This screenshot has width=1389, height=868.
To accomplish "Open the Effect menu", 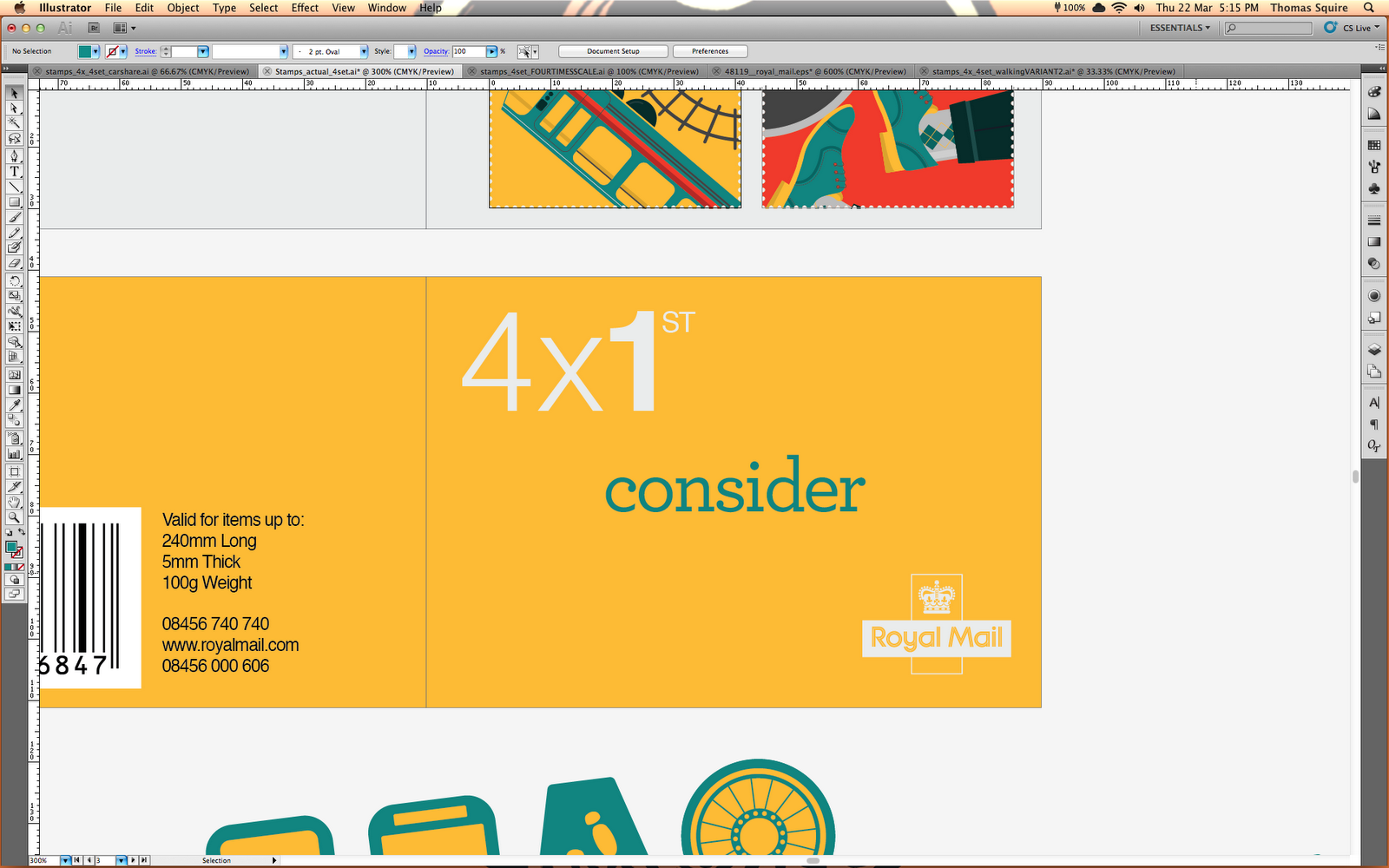I will point(304,8).
